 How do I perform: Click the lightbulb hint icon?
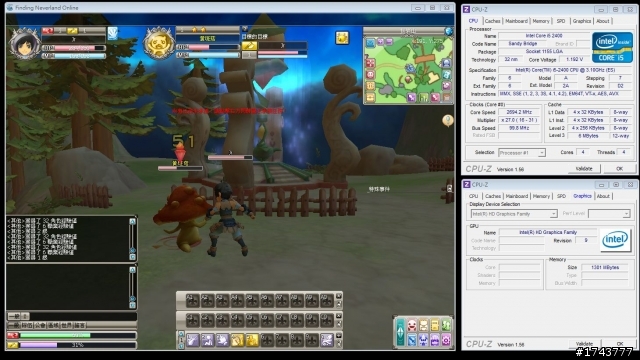[448, 120]
